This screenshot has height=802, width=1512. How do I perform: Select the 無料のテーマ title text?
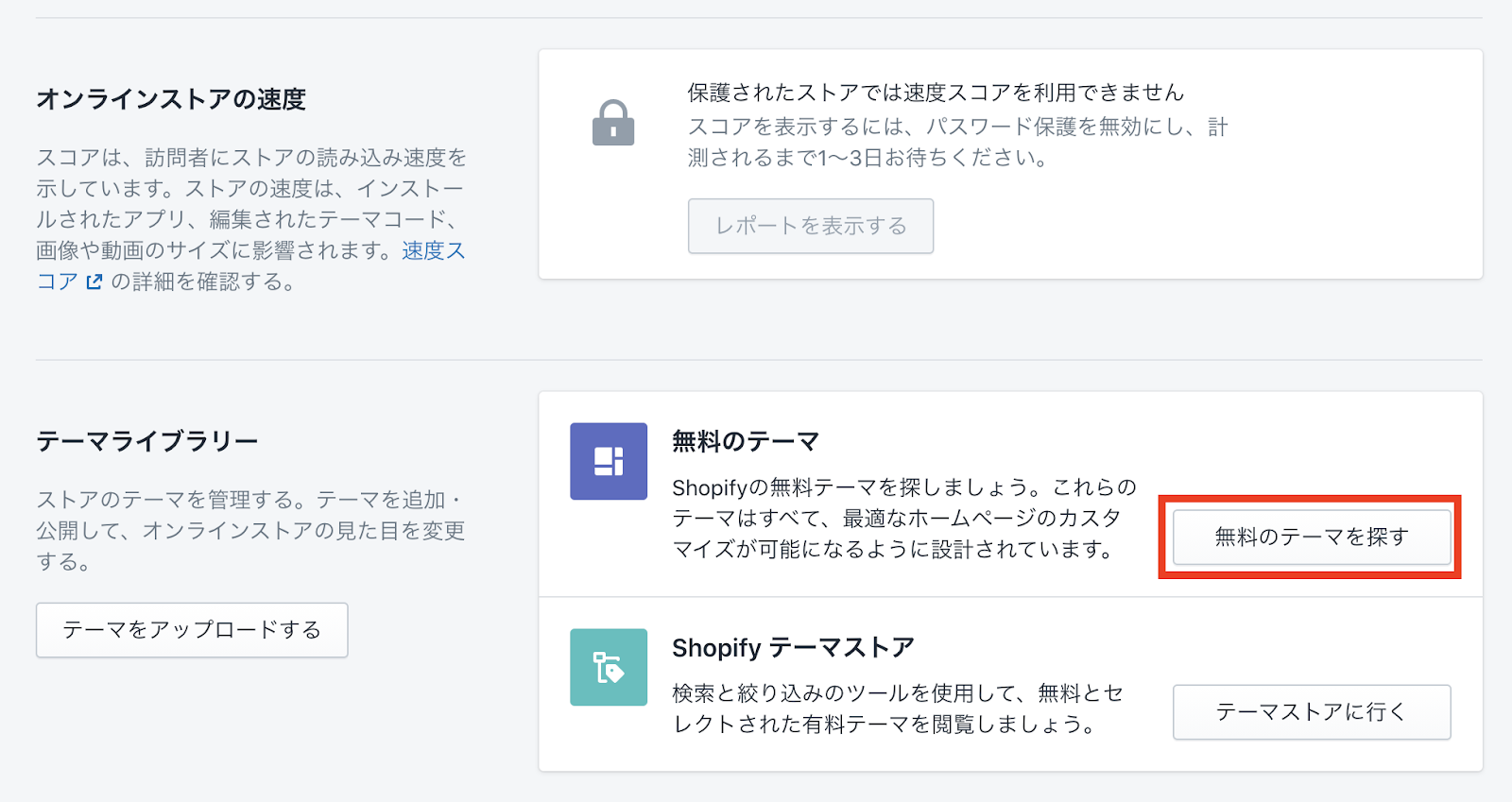745,441
